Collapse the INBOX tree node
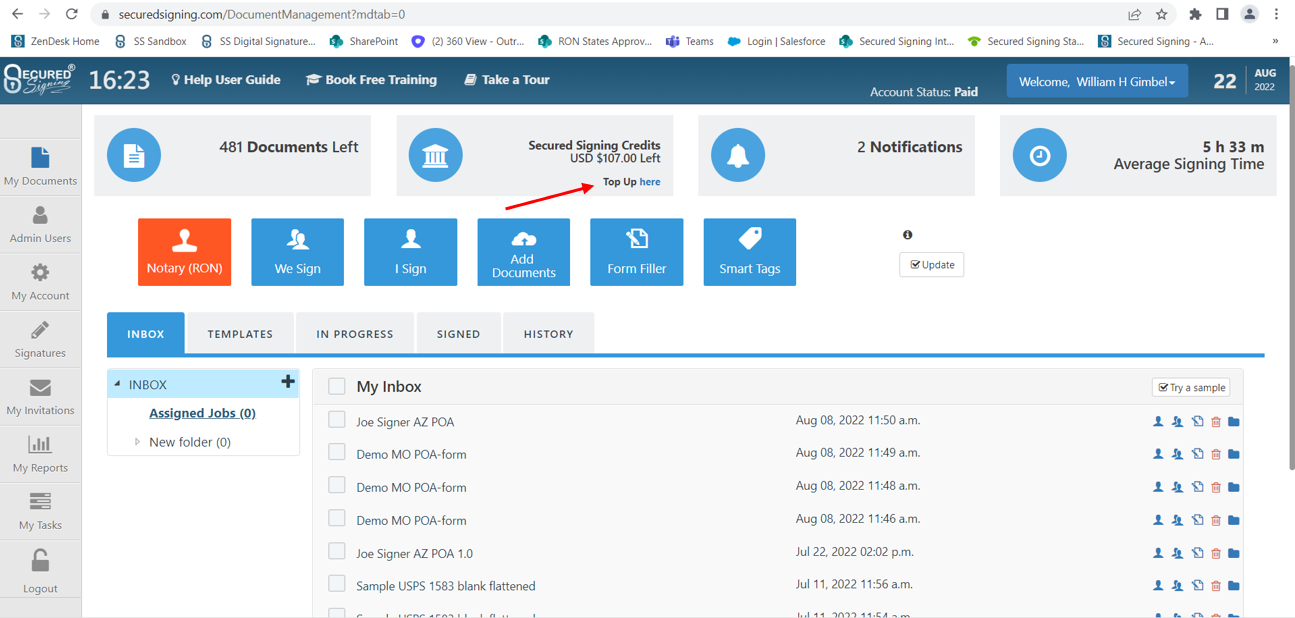Screen dimensions: 1295x618 pos(117,384)
